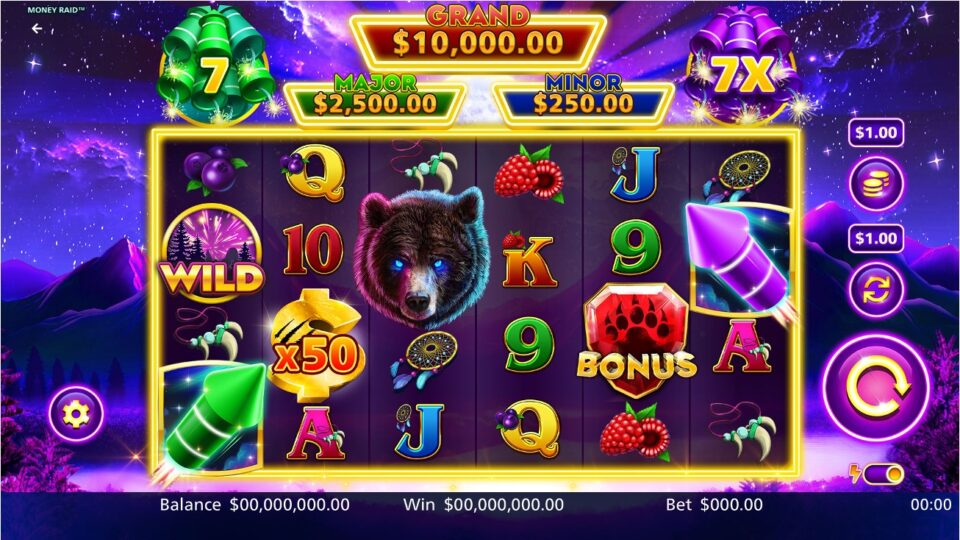960x540 pixels.
Task: Select the Wild fireworks symbol
Action: click(x=212, y=254)
